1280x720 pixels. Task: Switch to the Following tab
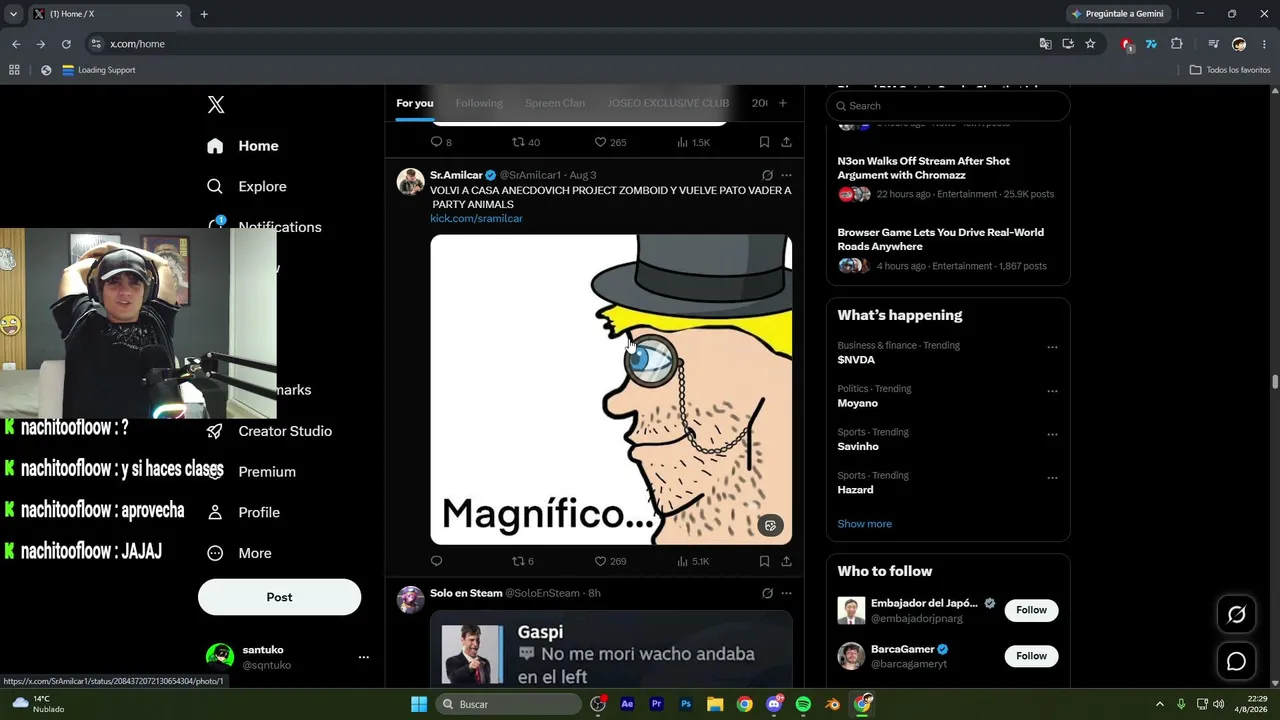pyautogui.click(x=479, y=103)
